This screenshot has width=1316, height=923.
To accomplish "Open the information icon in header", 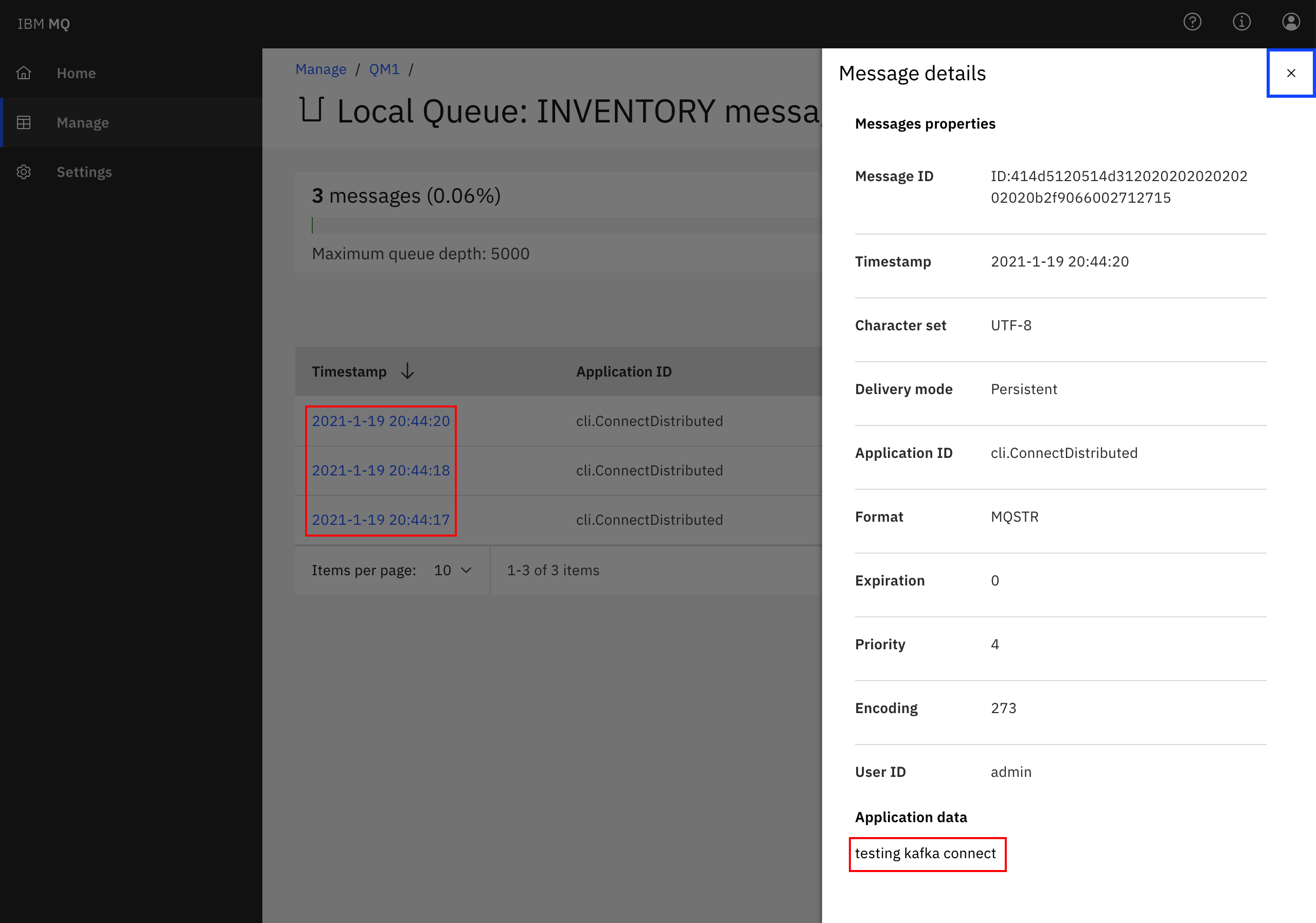I will click(1241, 22).
